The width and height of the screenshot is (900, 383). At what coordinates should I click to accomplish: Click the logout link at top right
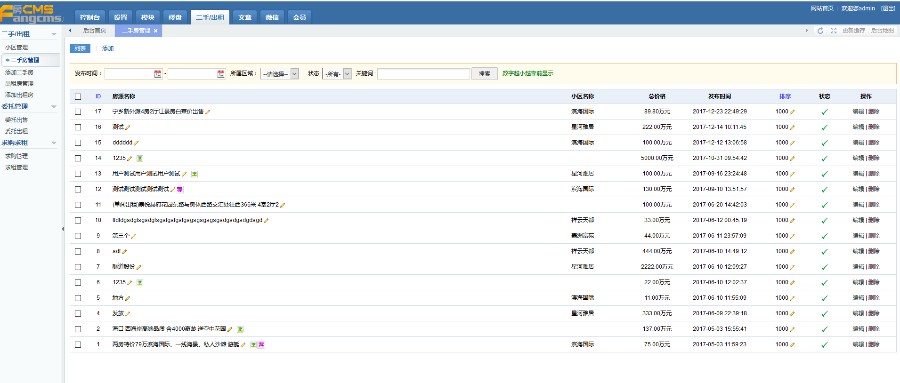[887, 9]
